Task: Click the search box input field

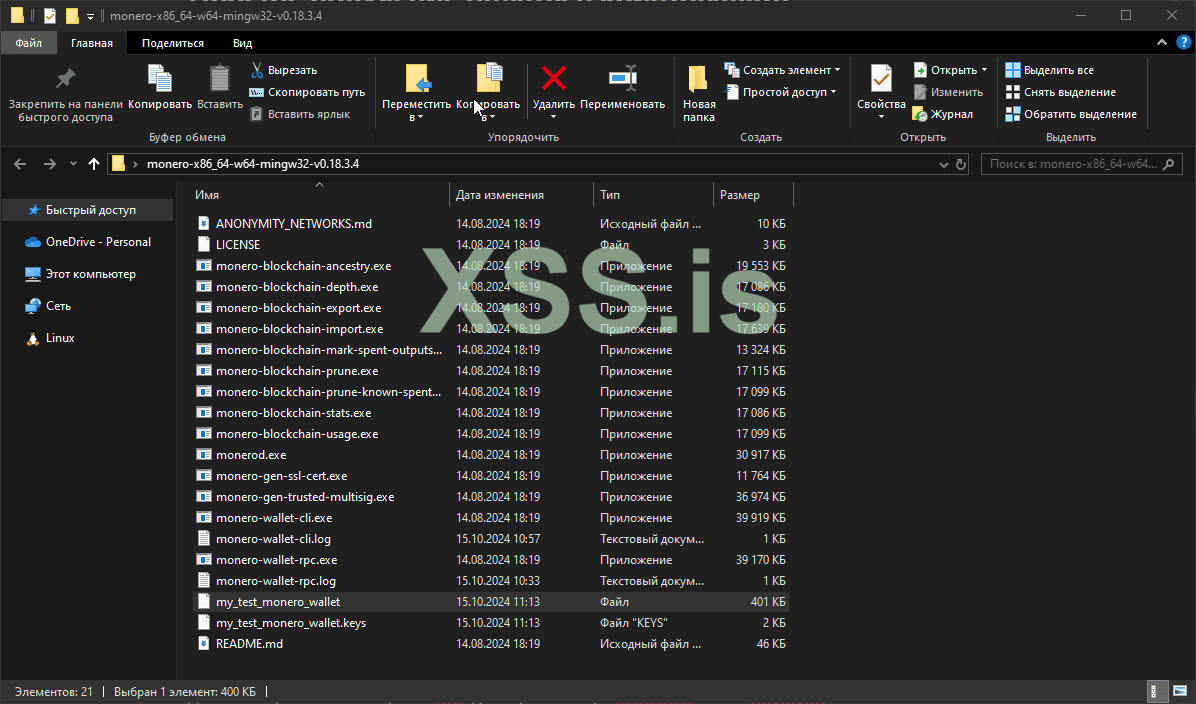Action: 1070,164
